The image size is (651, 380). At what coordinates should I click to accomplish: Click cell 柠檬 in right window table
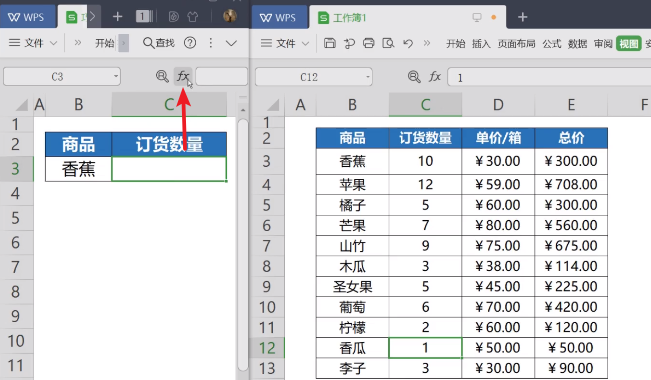tap(352, 327)
